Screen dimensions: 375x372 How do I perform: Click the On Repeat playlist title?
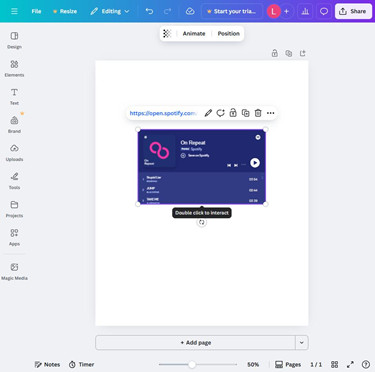[193, 142]
